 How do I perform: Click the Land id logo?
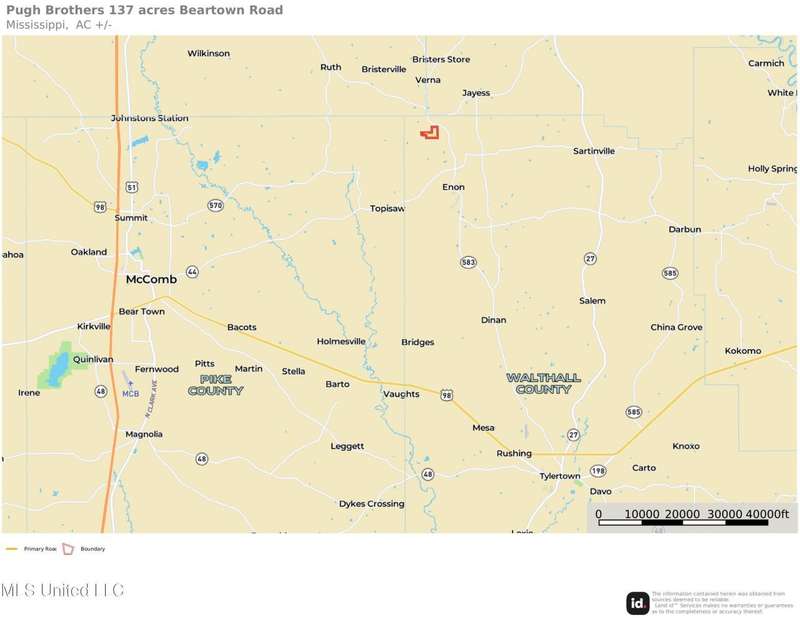click(x=638, y=603)
